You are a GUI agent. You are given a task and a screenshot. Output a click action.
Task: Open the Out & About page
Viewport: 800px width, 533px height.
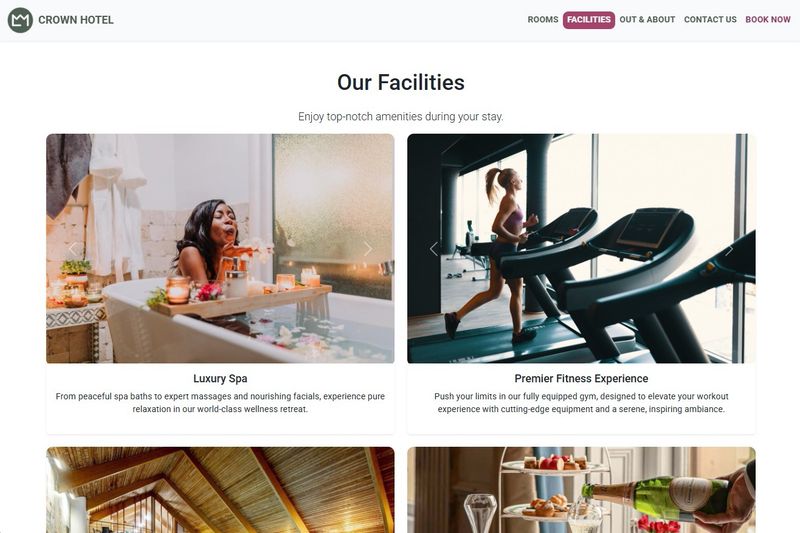coord(647,20)
